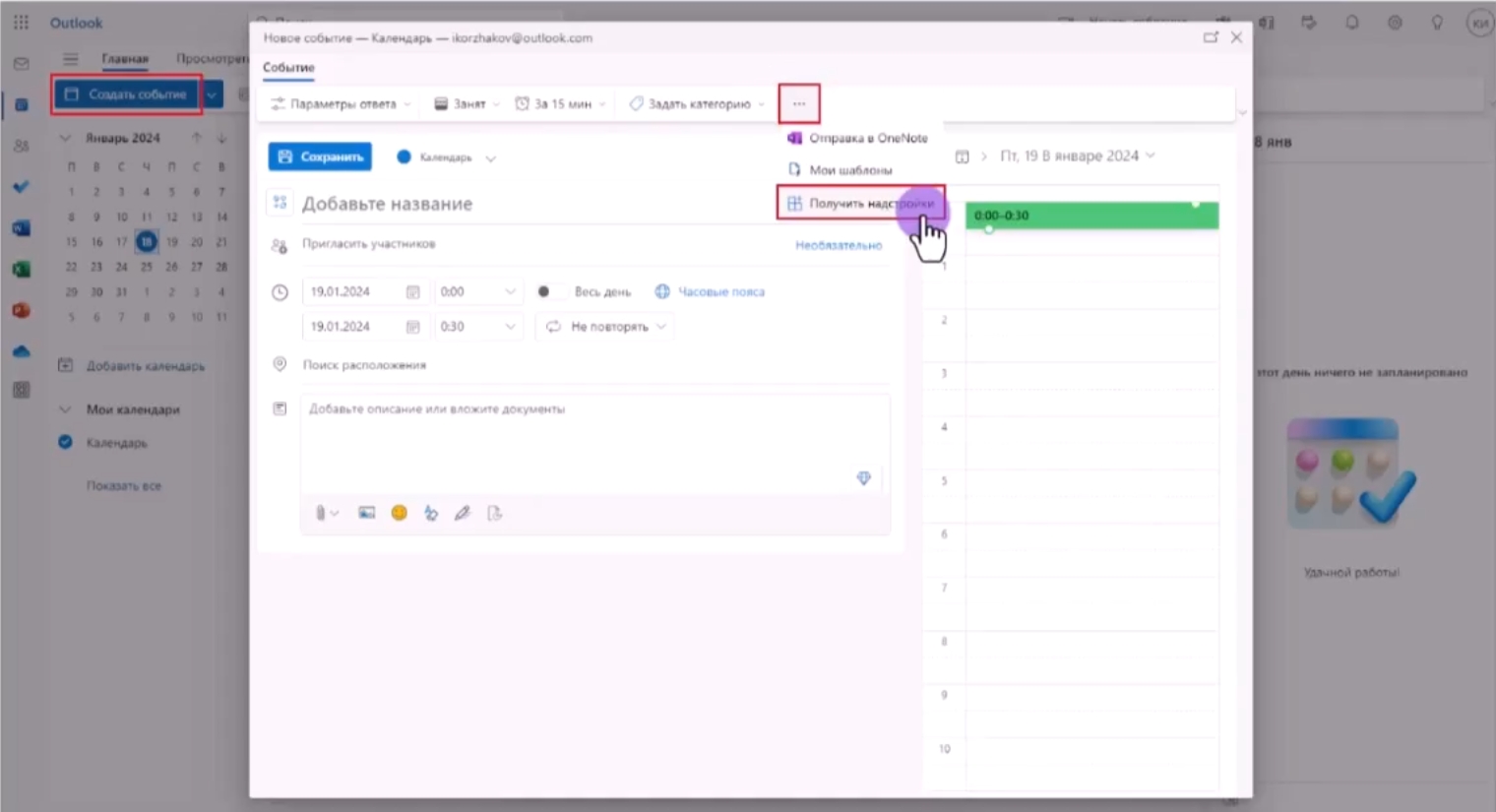Toggle the 'Весь день' all-day switch
The width and height of the screenshot is (1496, 812).
(x=549, y=291)
